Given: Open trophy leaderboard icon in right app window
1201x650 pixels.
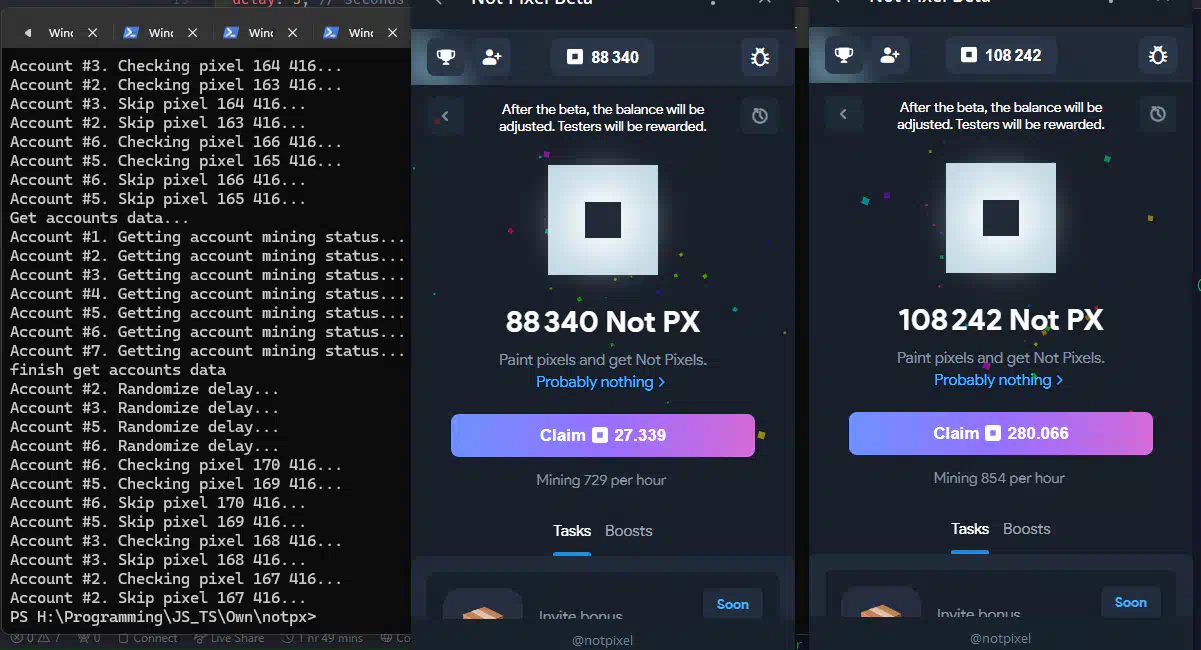Looking at the screenshot, I should (844, 55).
